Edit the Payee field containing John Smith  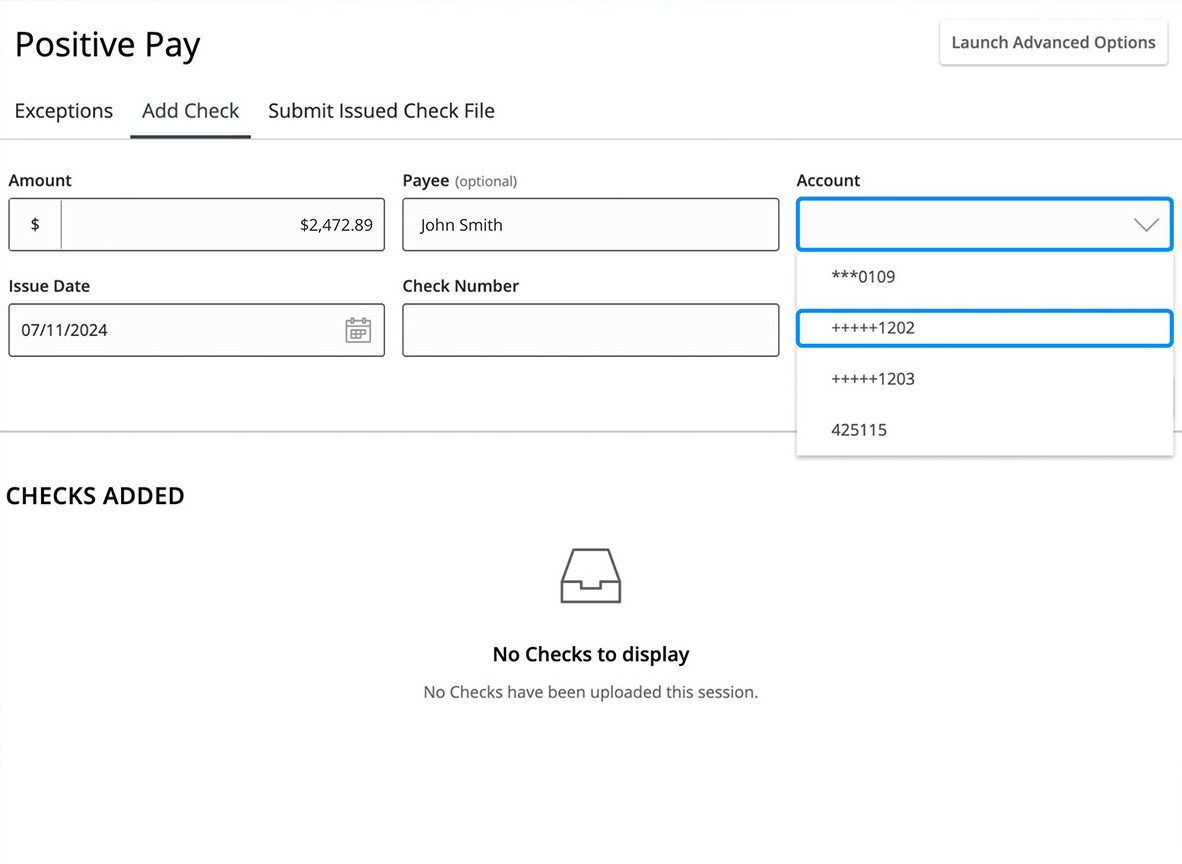pos(590,225)
